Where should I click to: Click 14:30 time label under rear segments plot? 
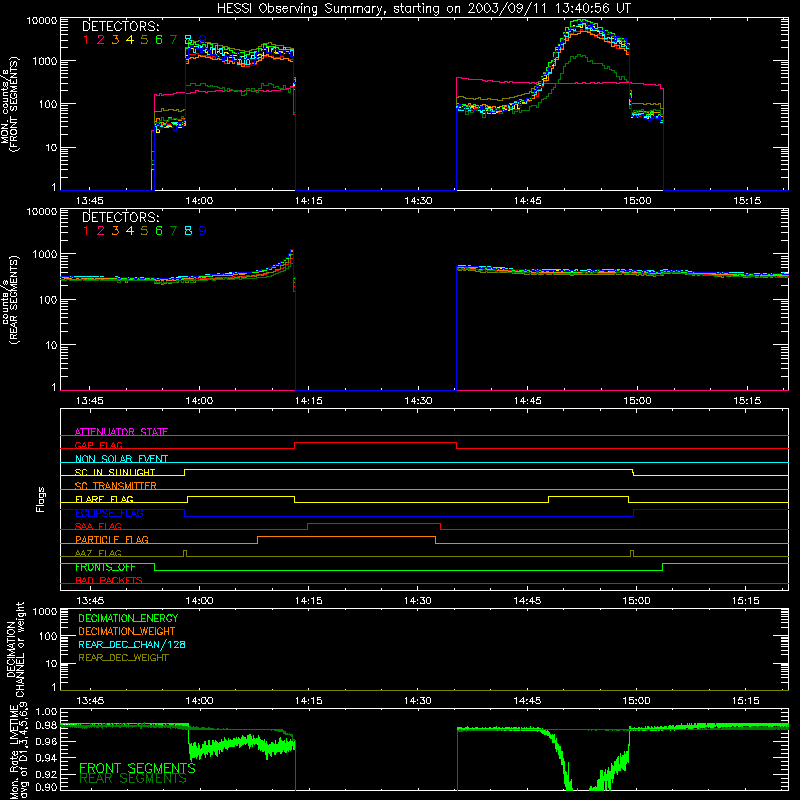click(418, 401)
